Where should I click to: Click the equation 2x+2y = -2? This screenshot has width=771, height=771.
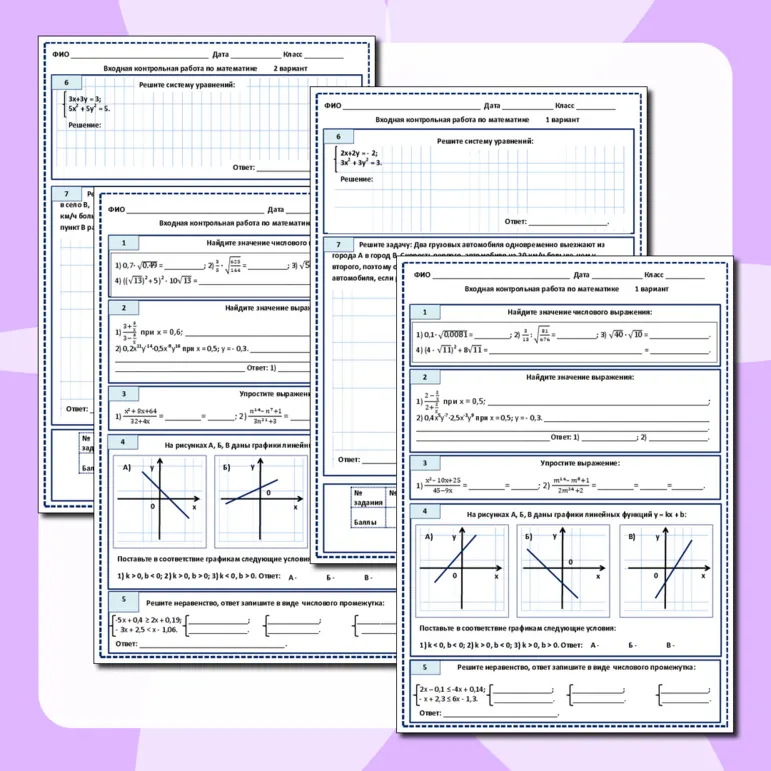coord(358,153)
